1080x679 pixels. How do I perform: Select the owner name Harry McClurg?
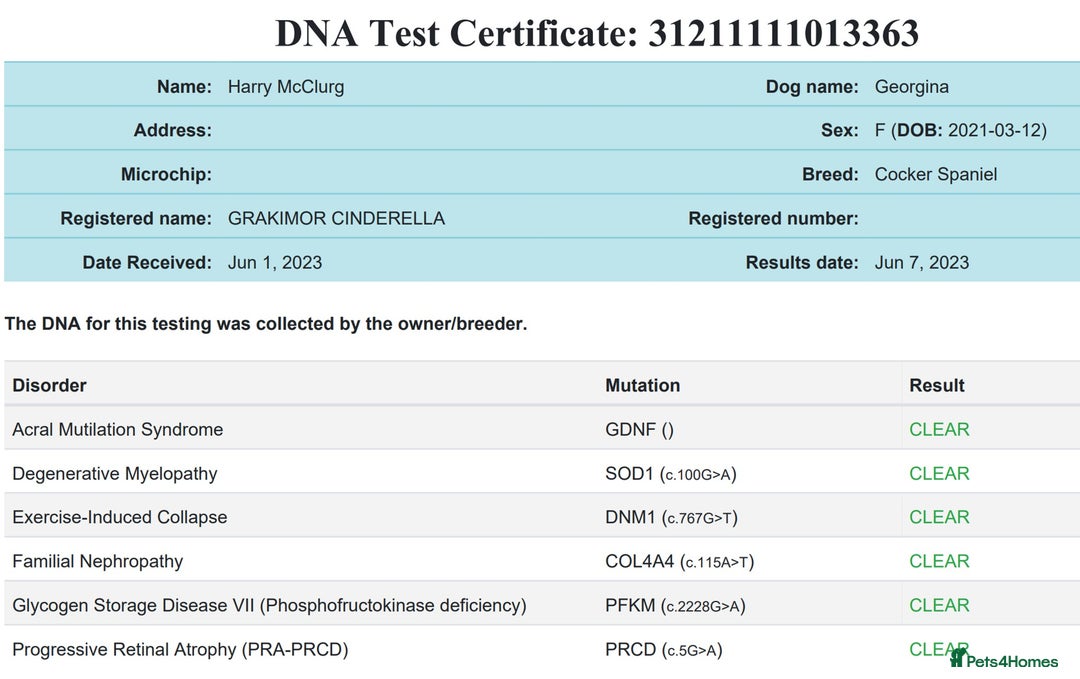point(286,87)
